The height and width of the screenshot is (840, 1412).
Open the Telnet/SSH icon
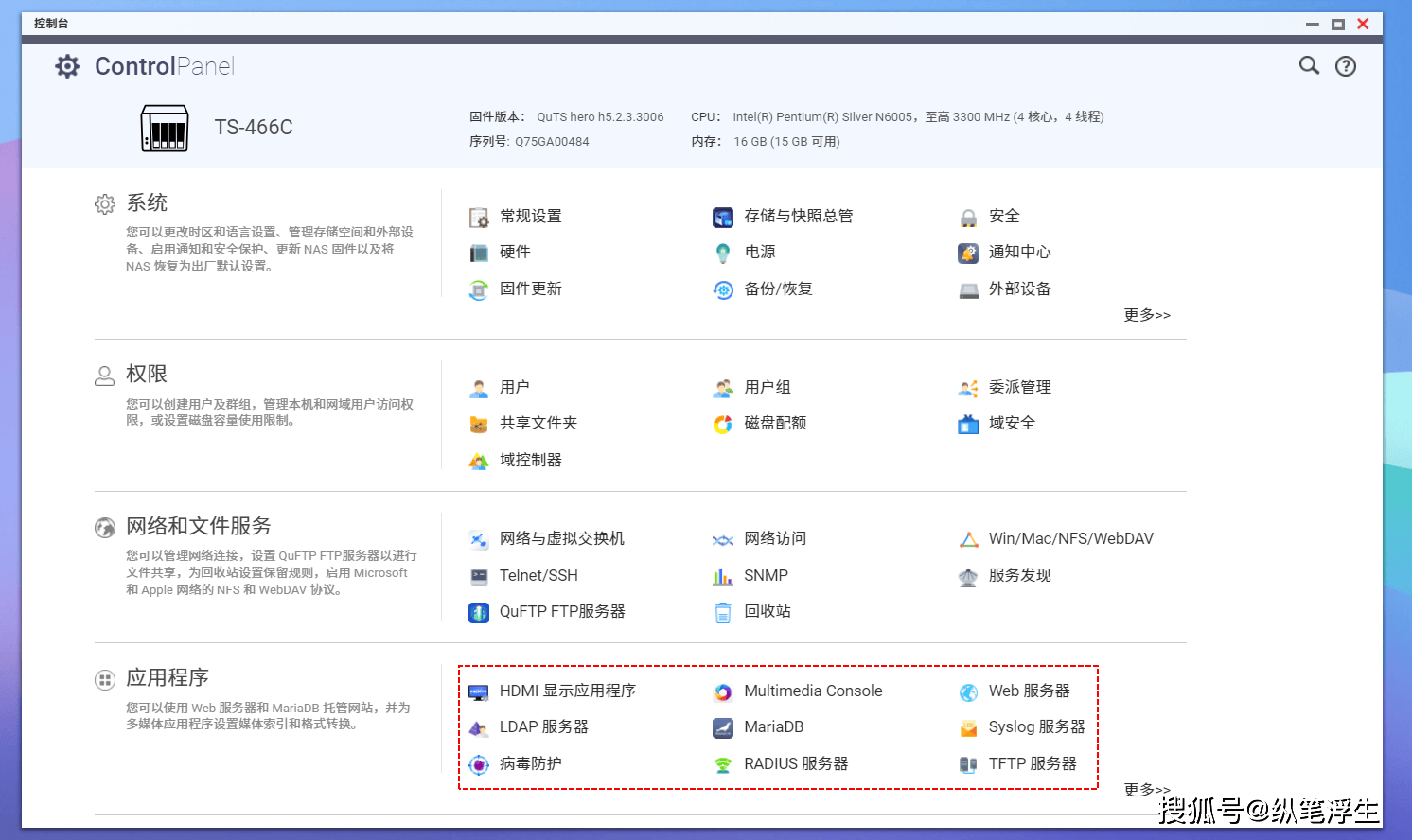[479, 576]
